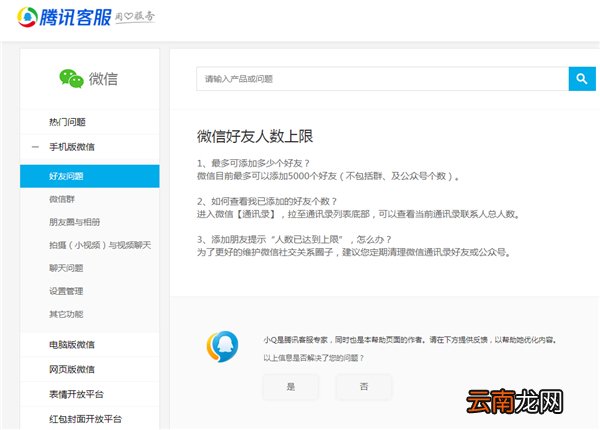Screen dimensions: 600x430
Task: Open the 聊天问题 sidebar item
Action: click(66, 268)
